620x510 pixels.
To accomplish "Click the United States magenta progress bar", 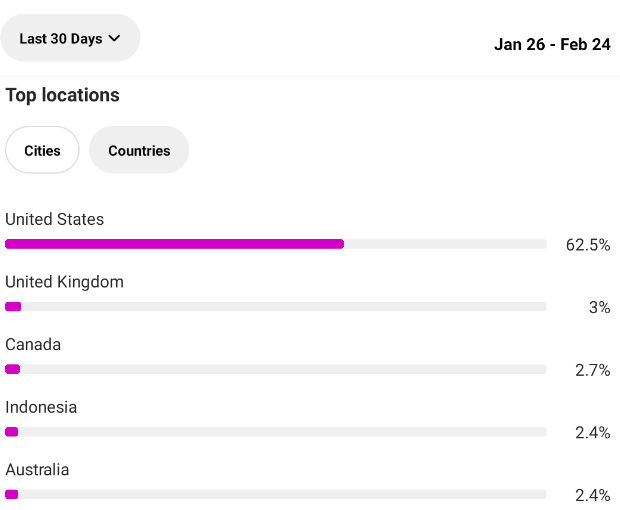I will 174,244.
